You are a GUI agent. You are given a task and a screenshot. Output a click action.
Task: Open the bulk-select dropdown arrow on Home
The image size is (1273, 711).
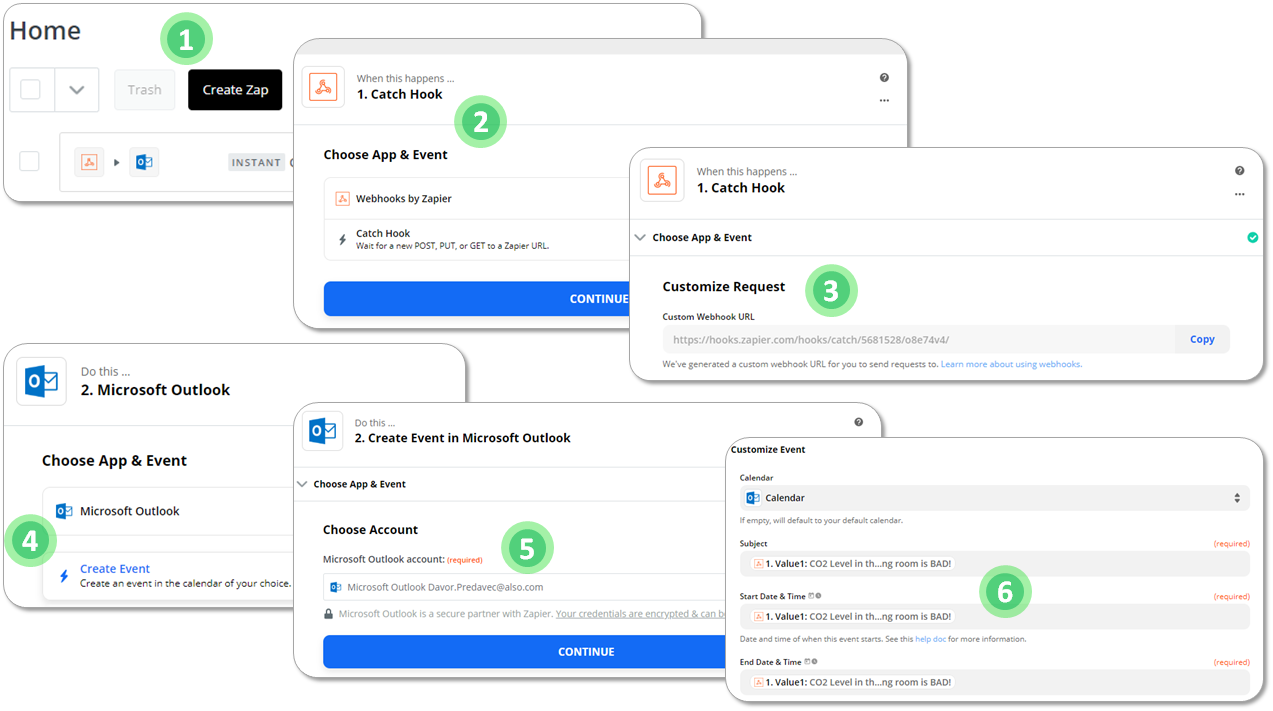click(76, 89)
